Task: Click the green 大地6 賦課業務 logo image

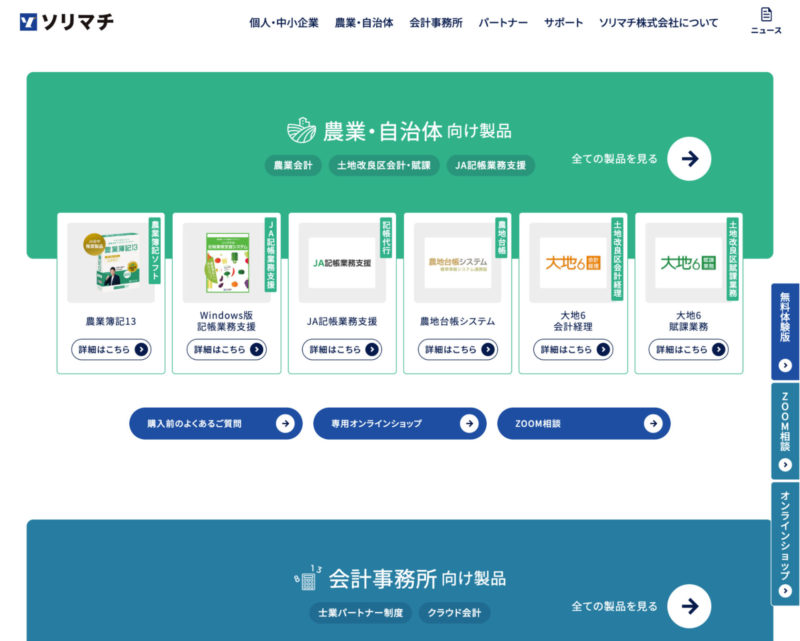Action: tap(688, 263)
